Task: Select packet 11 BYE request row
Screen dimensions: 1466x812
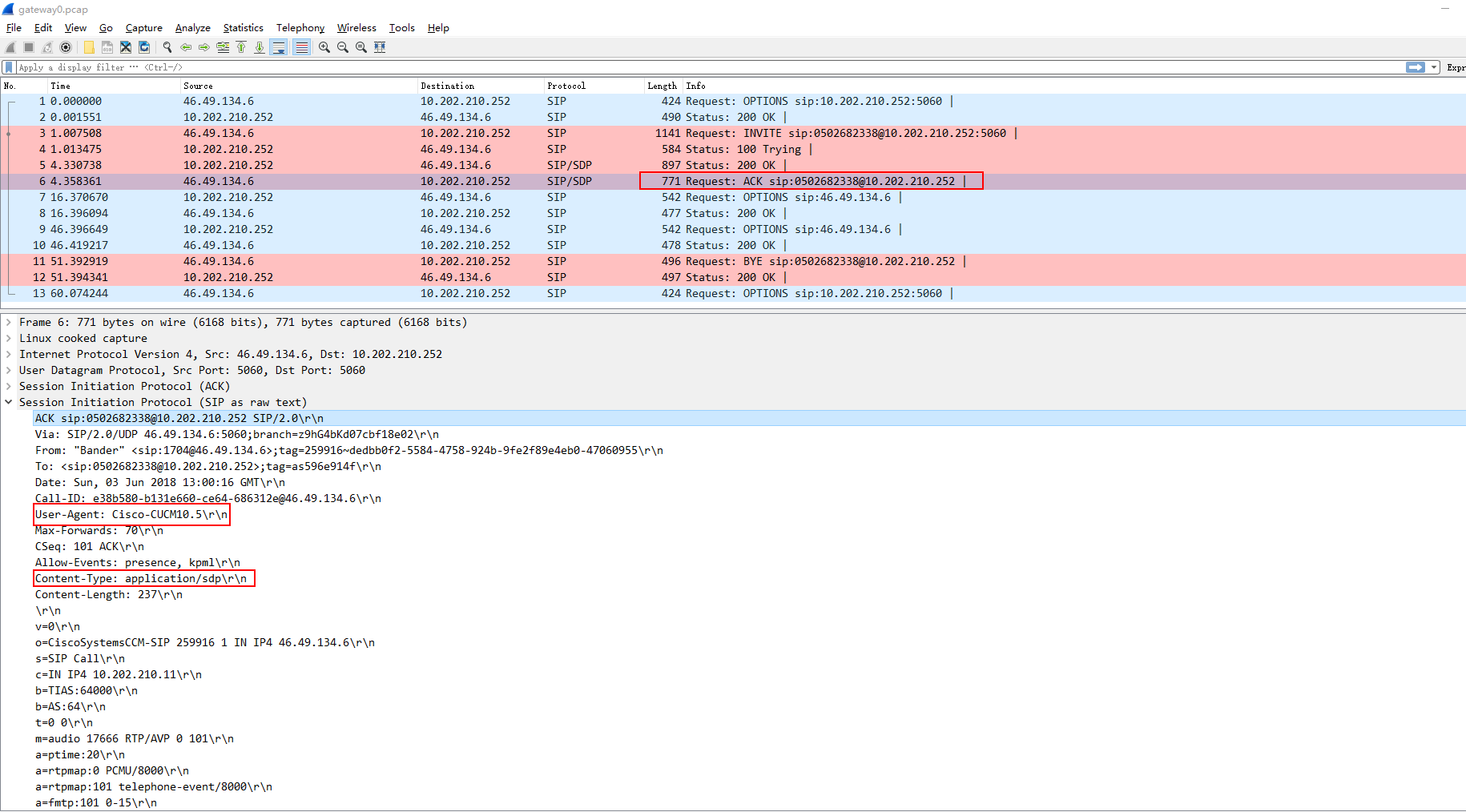Action: tap(733, 261)
